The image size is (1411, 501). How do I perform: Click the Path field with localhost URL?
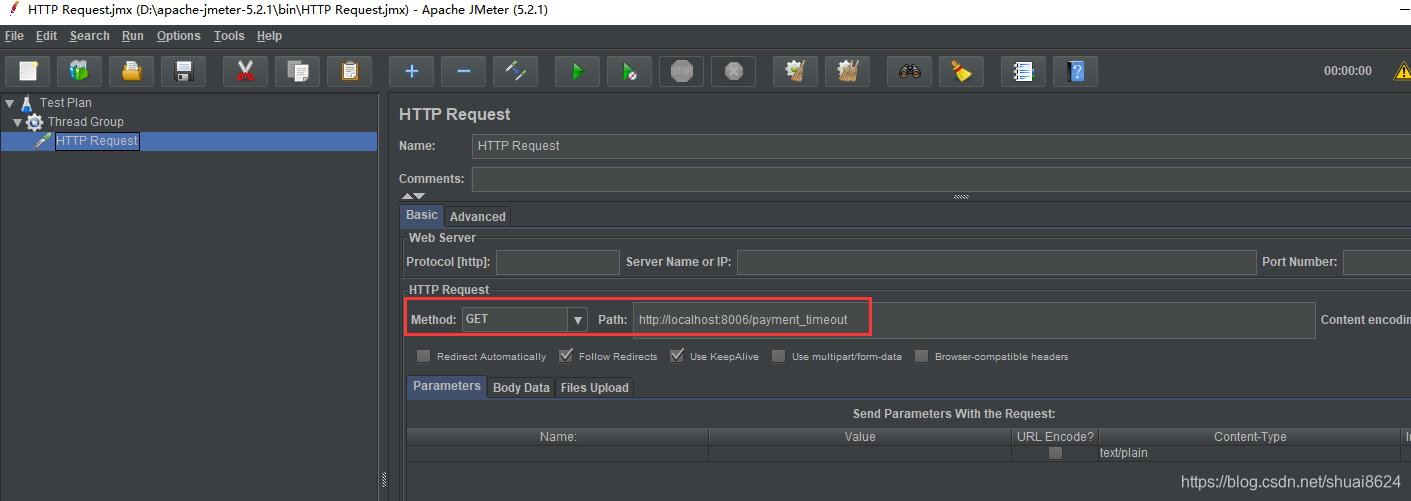pos(974,320)
